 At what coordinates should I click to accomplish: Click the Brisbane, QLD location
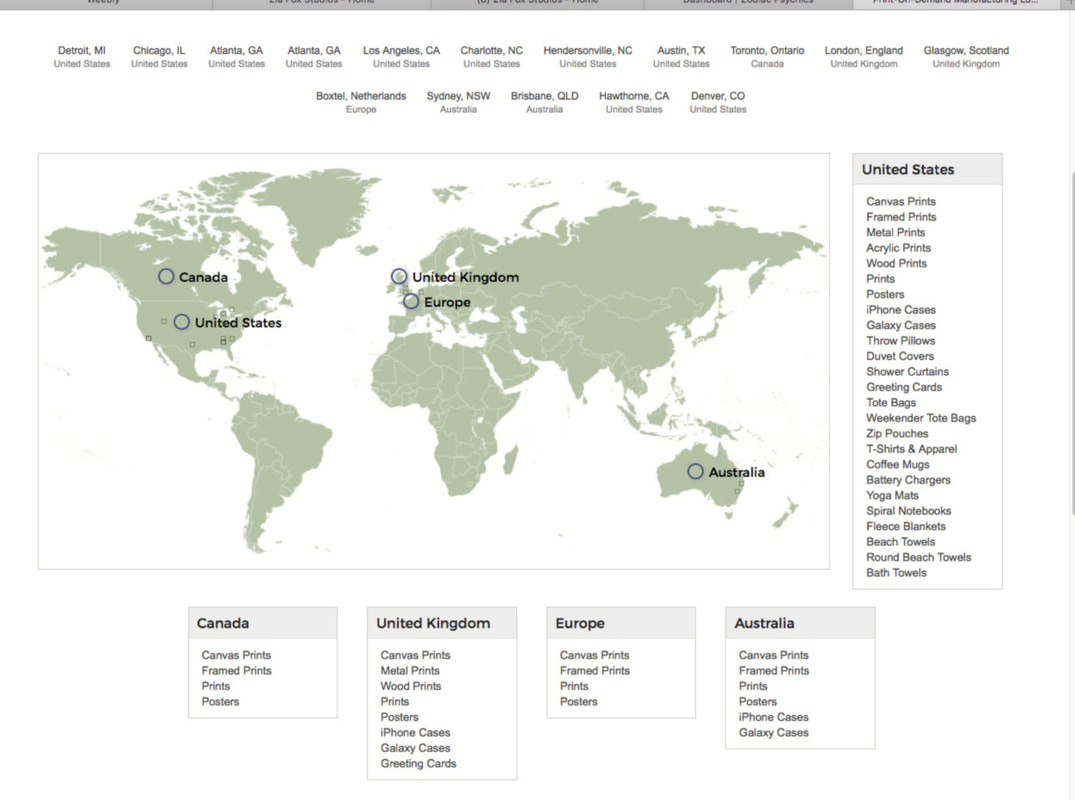click(544, 102)
